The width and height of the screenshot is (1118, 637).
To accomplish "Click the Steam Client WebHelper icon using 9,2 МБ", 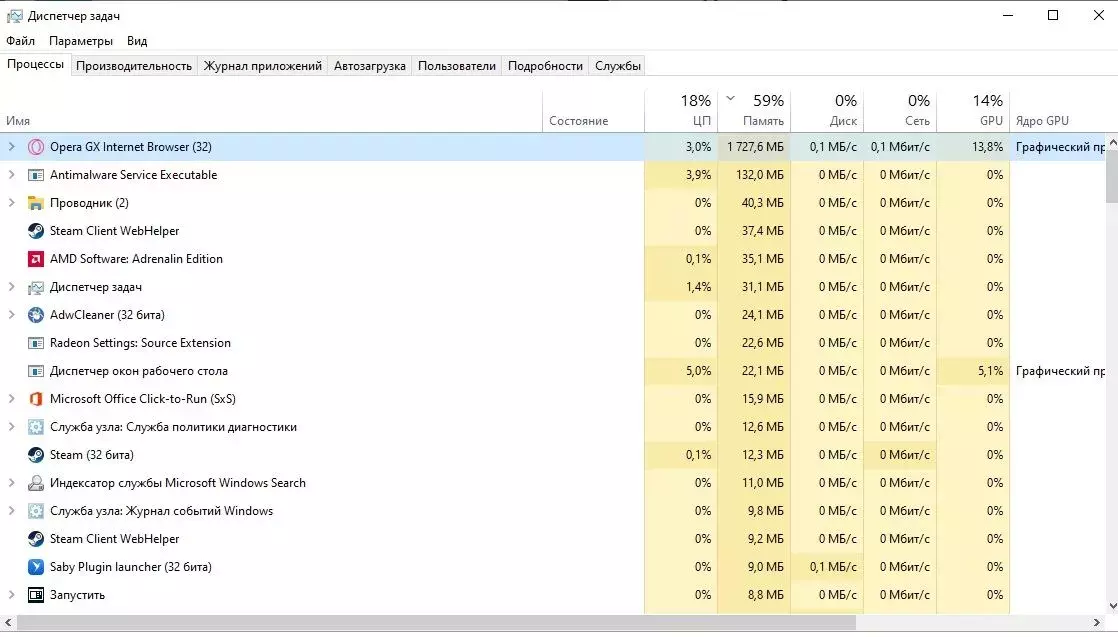I will point(36,539).
